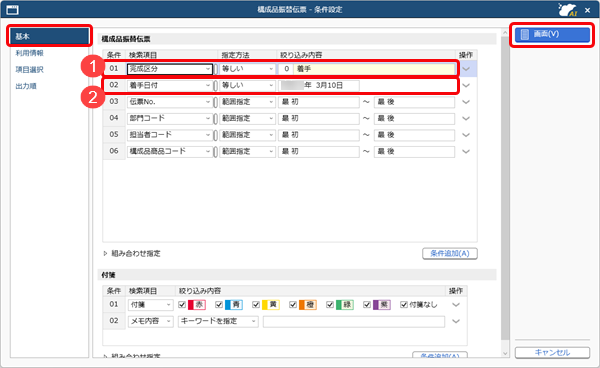Click the 完成区分 value field showing 0 着手

pos(367,69)
